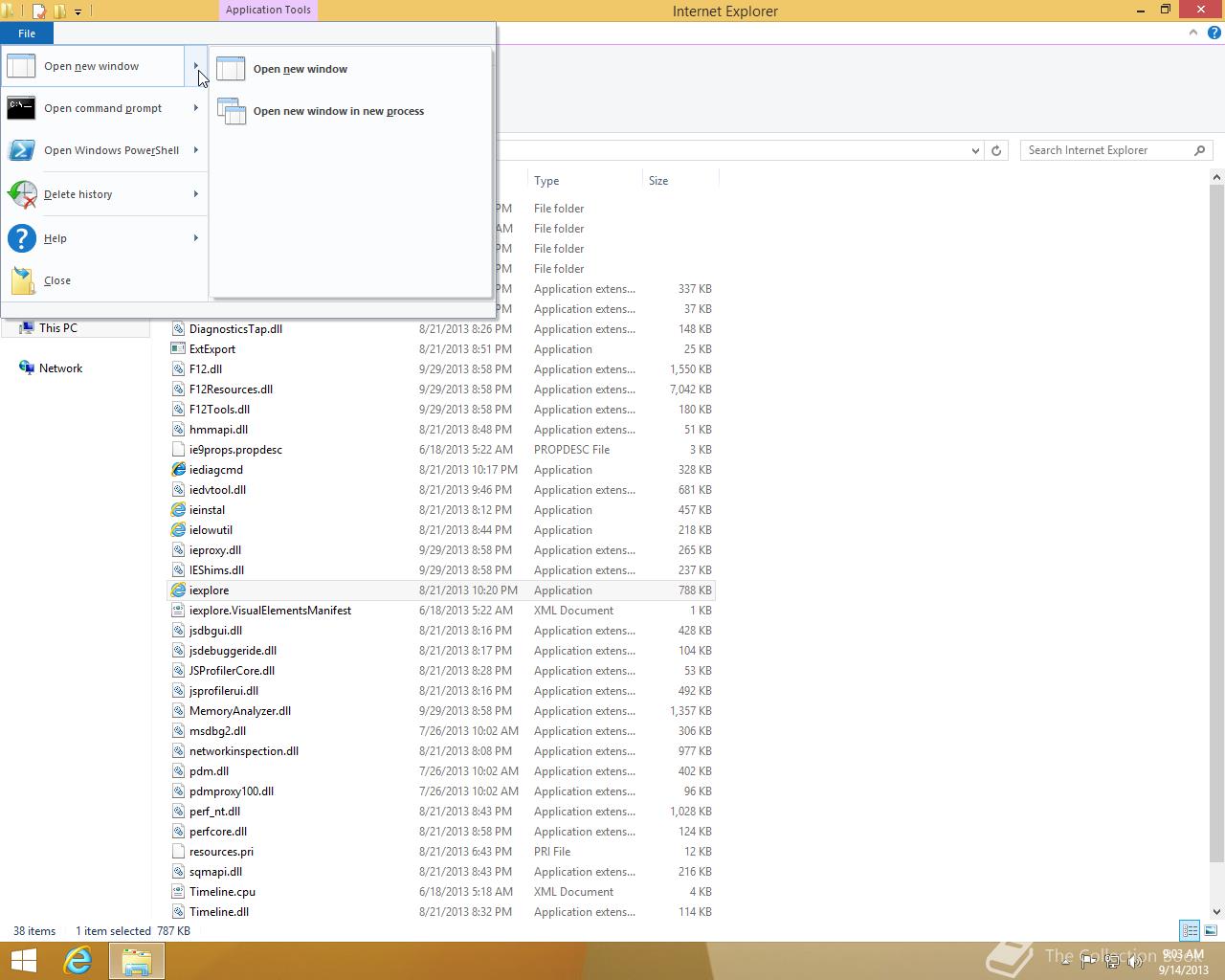
Task: Select Application Tools contextual tab
Action: tap(268, 10)
